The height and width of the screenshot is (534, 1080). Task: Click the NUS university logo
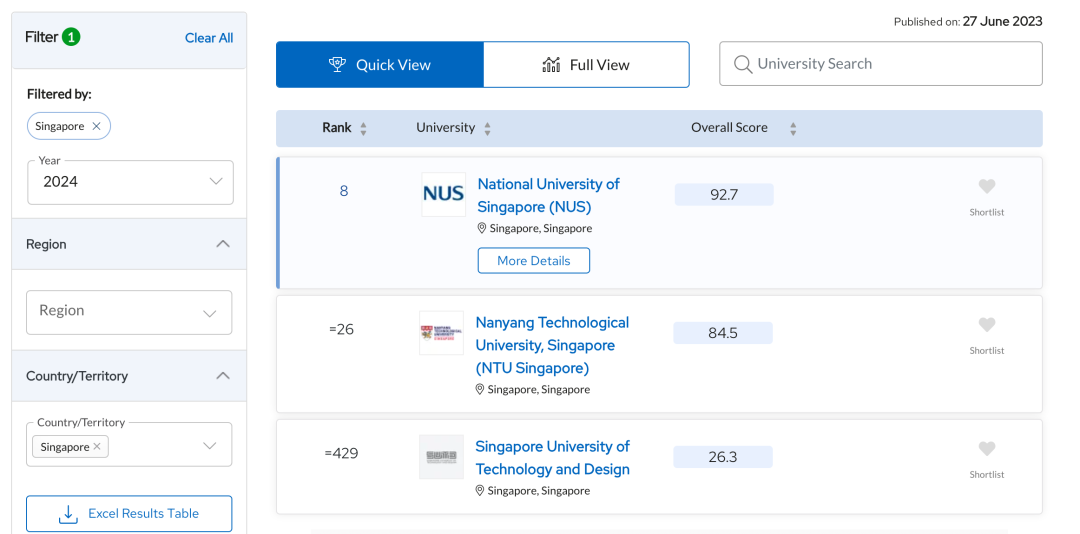point(444,194)
